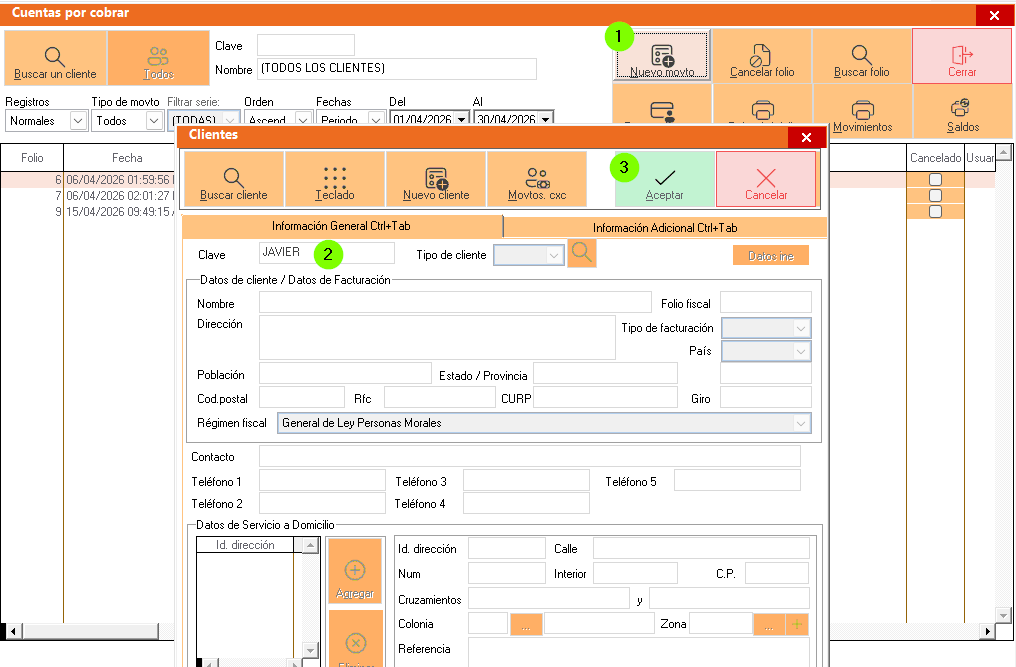Select row dated 15/04/2026 09:49:15

88,211
